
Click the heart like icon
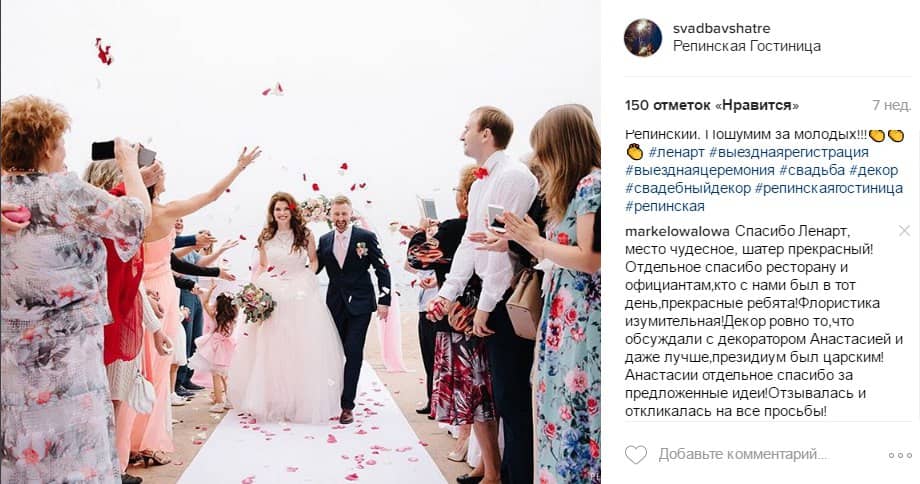click(x=635, y=455)
